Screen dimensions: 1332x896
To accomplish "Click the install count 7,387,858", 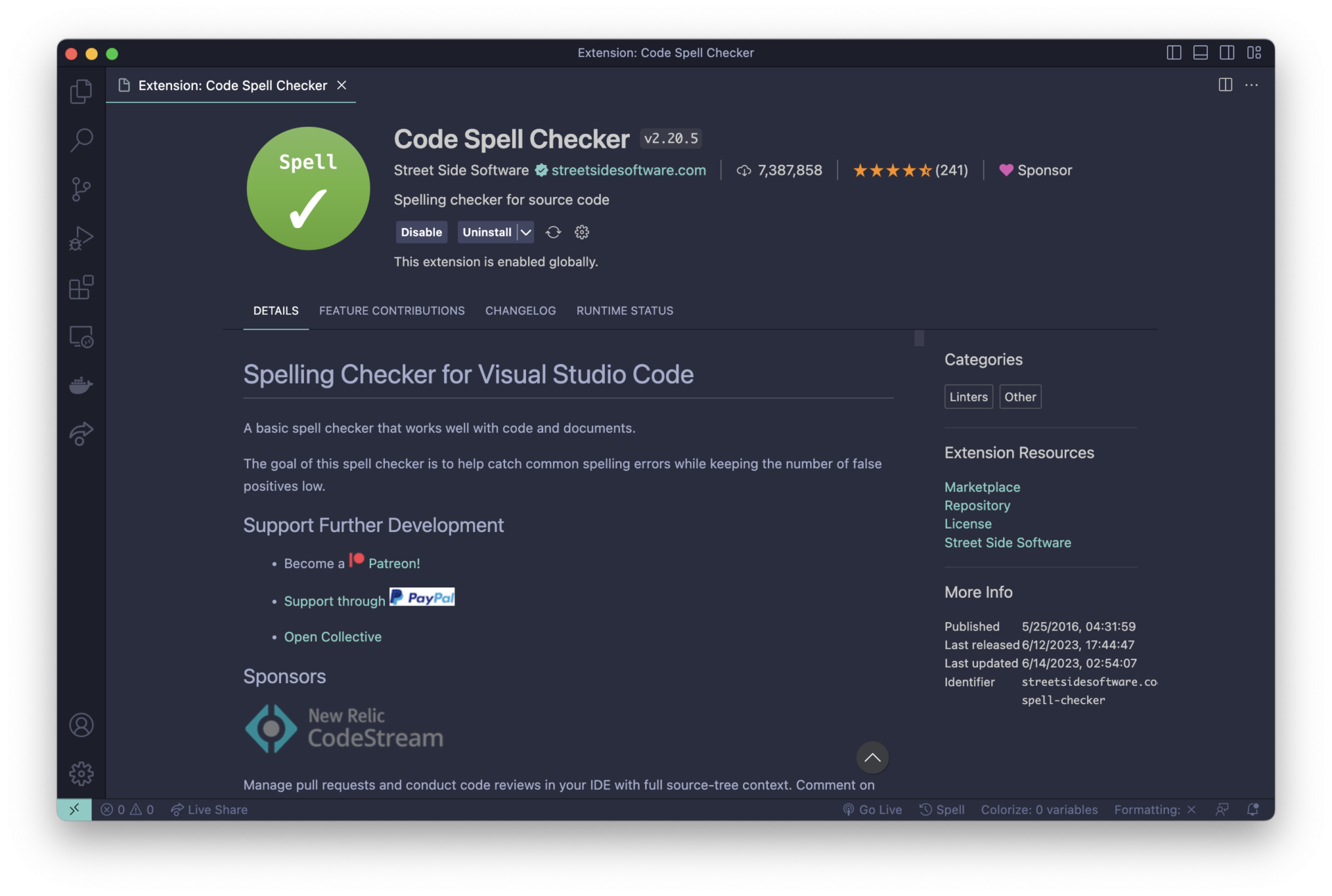I will pyautogui.click(x=779, y=171).
